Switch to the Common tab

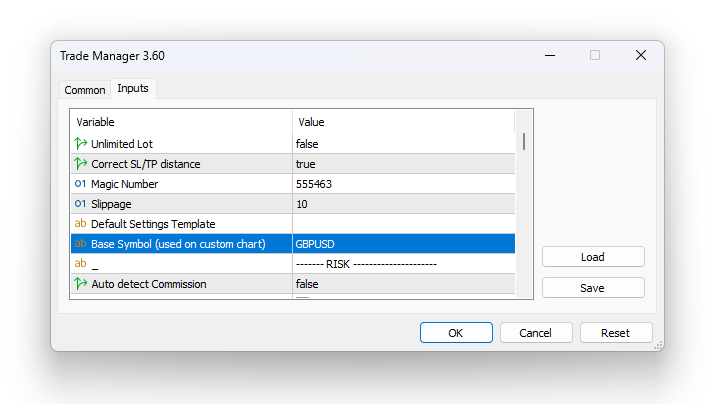click(x=85, y=90)
